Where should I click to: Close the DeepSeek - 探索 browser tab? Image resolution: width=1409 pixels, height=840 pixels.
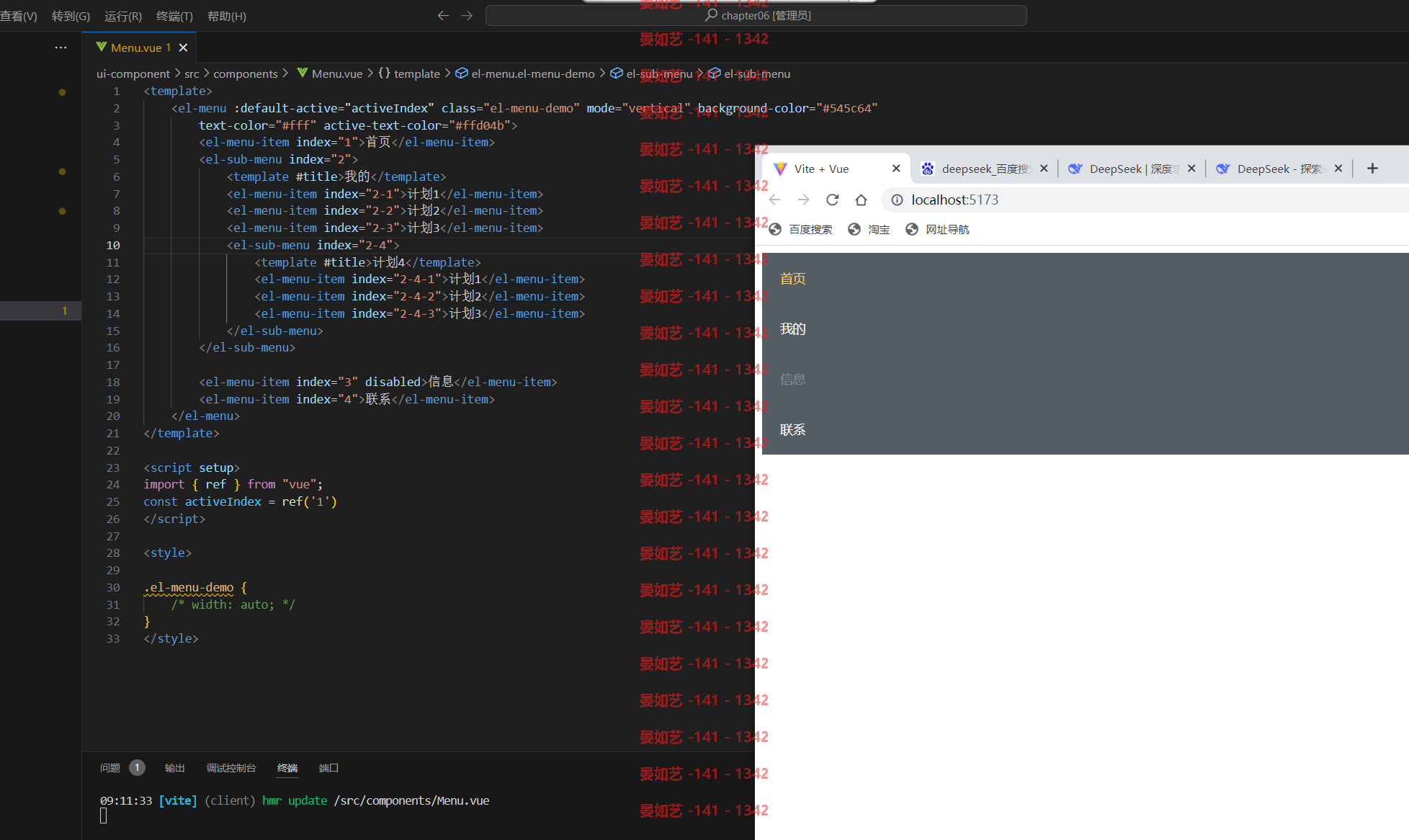click(x=1338, y=169)
